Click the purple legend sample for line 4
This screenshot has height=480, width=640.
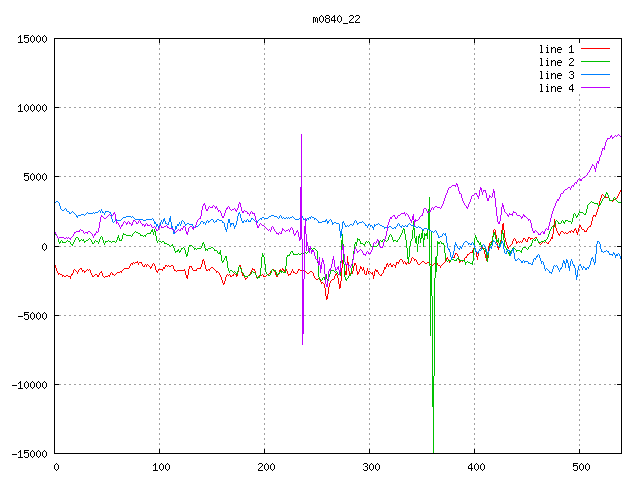595,88
